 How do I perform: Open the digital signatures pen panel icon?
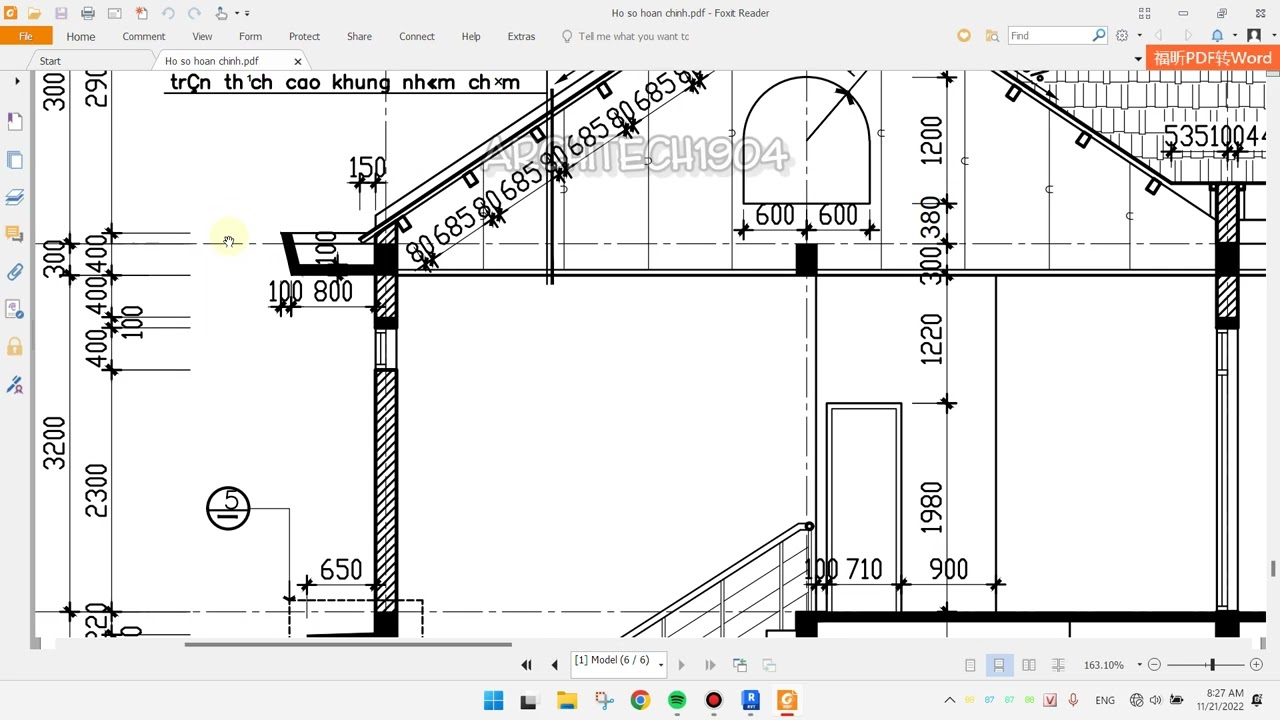15,385
